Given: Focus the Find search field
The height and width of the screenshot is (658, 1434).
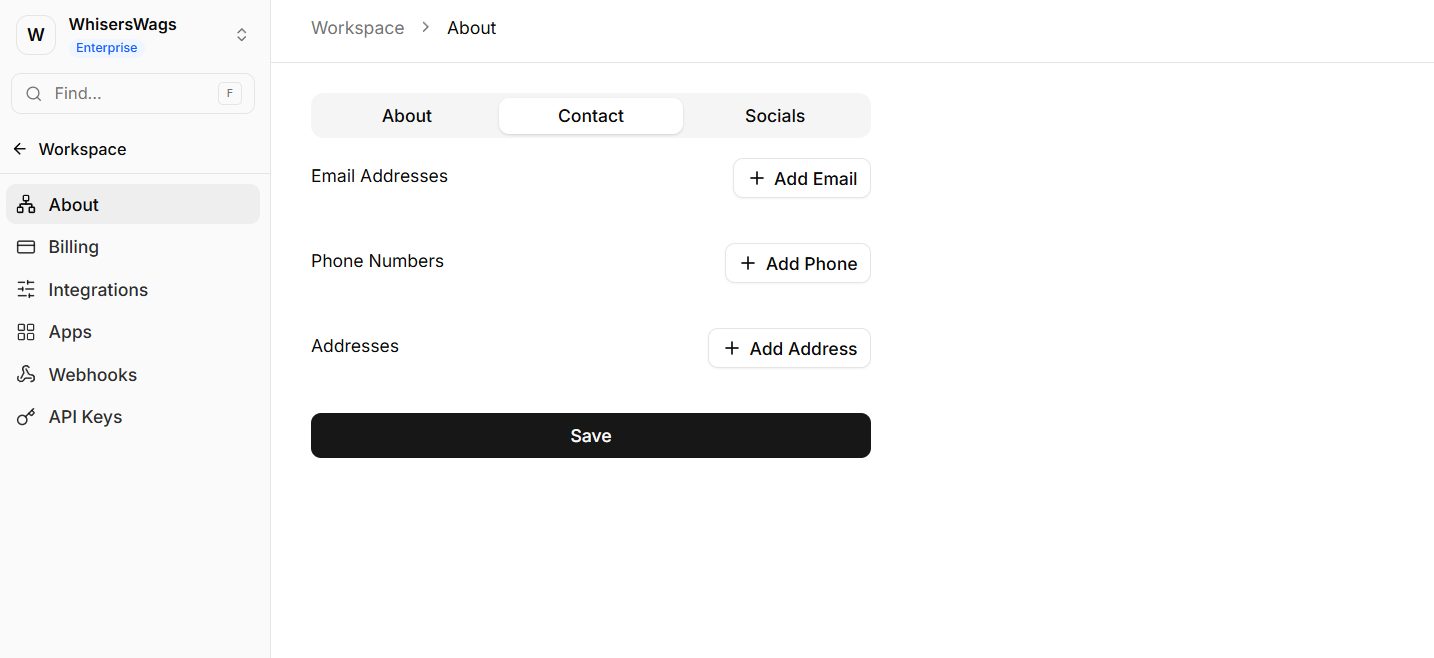Looking at the screenshot, I should [130, 94].
